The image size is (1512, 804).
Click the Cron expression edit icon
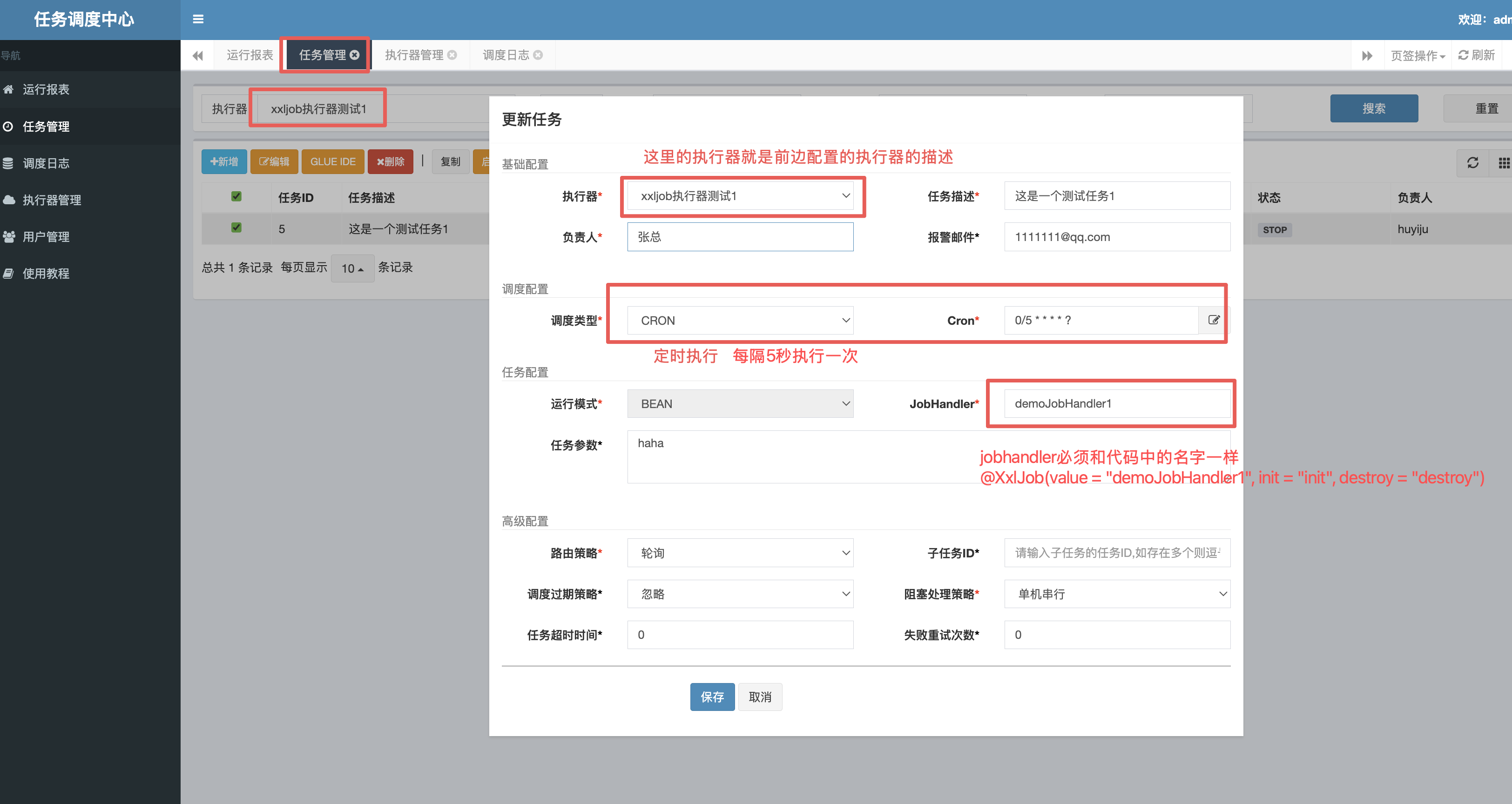click(1213, 320)
